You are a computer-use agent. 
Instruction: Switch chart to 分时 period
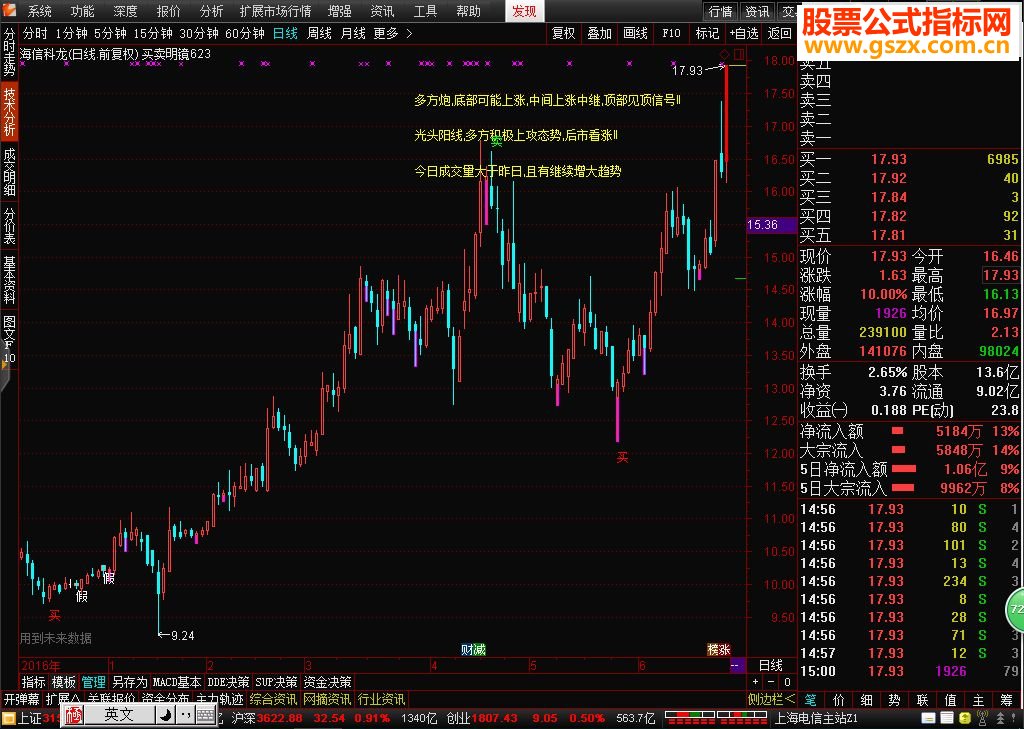coord(35,33)
